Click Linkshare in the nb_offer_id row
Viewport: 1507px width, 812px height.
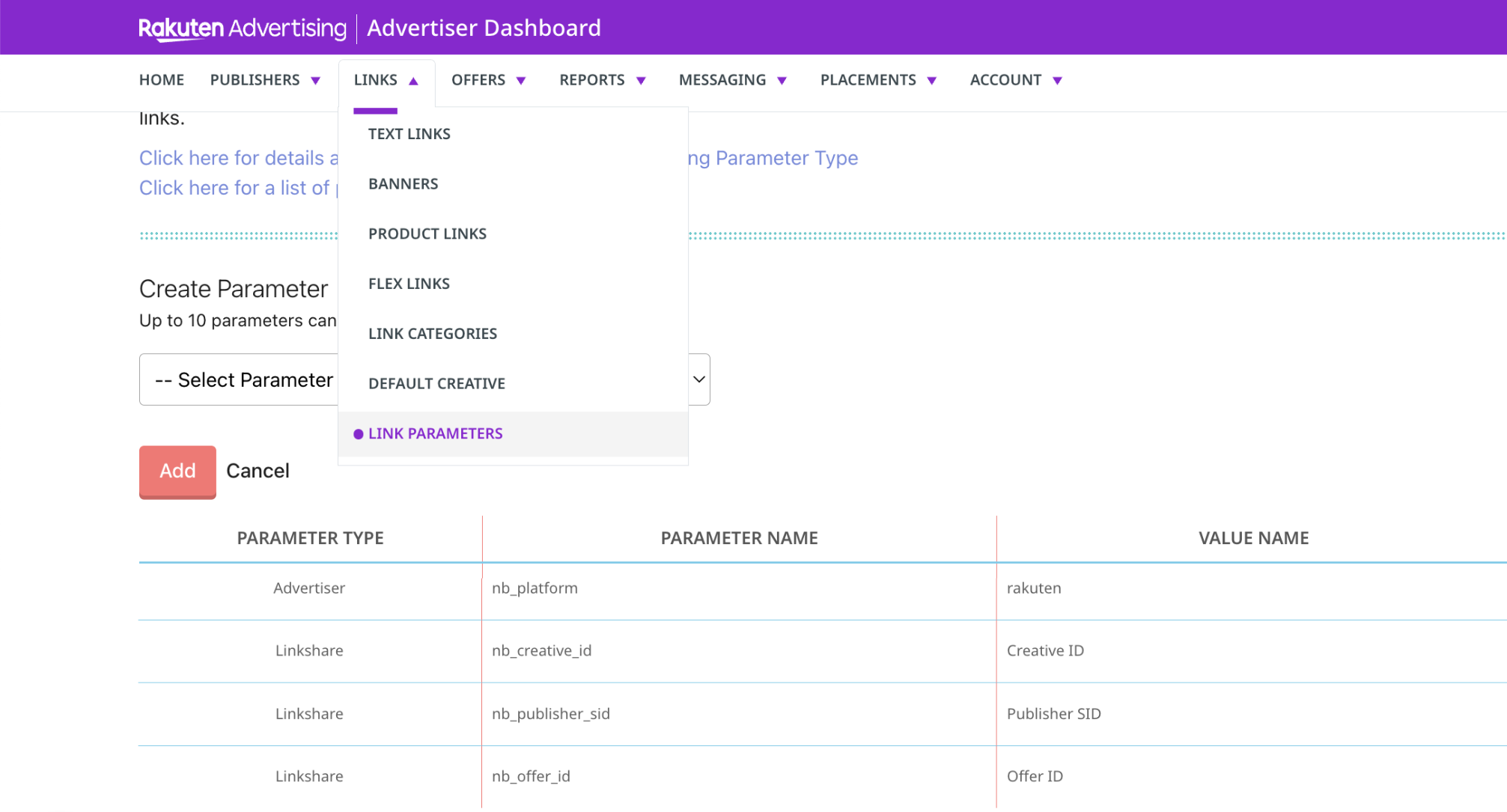(309, 777)
